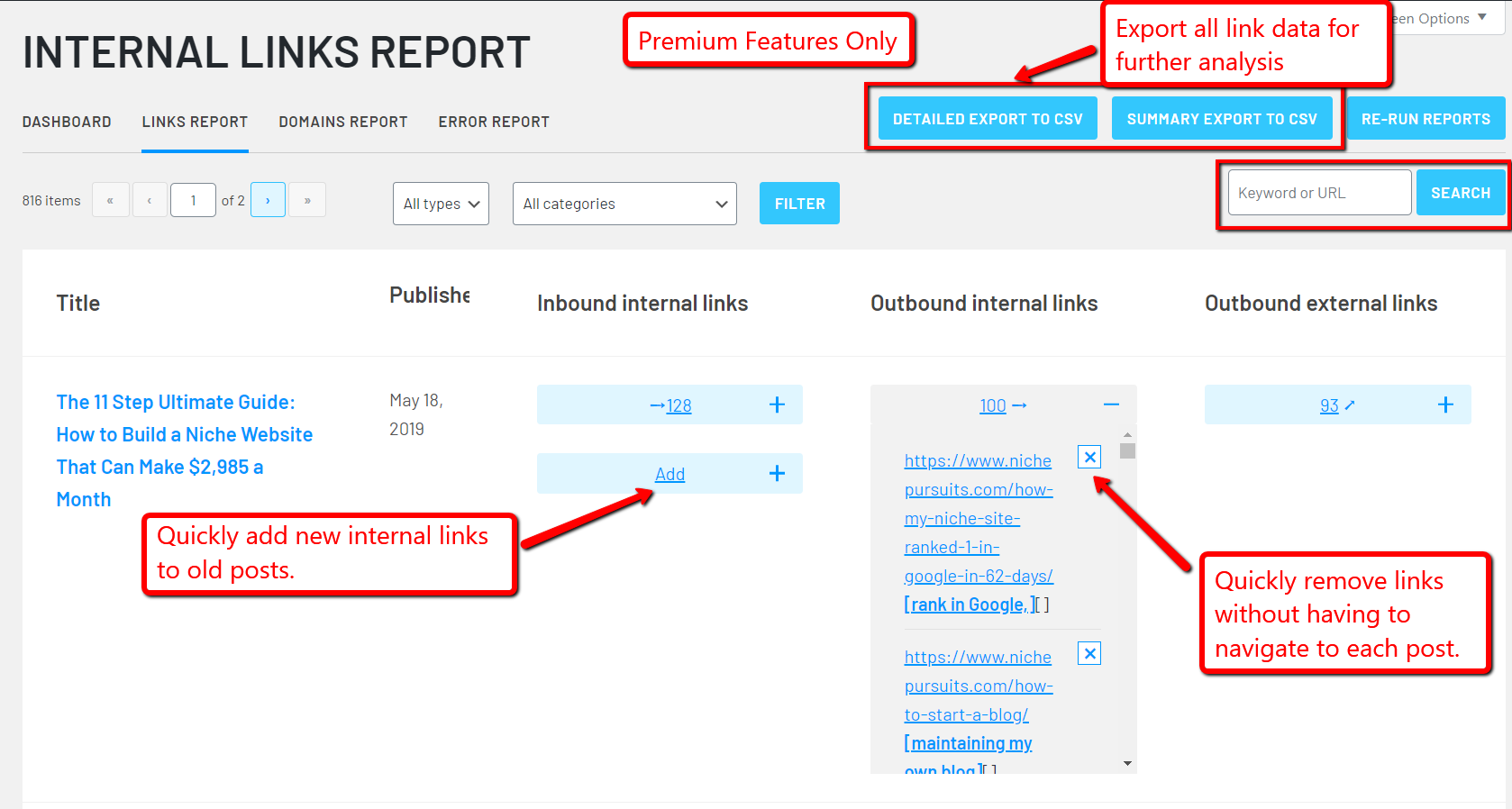Go to first page of items
1512x809 pixels.
(x=110, y=200)
